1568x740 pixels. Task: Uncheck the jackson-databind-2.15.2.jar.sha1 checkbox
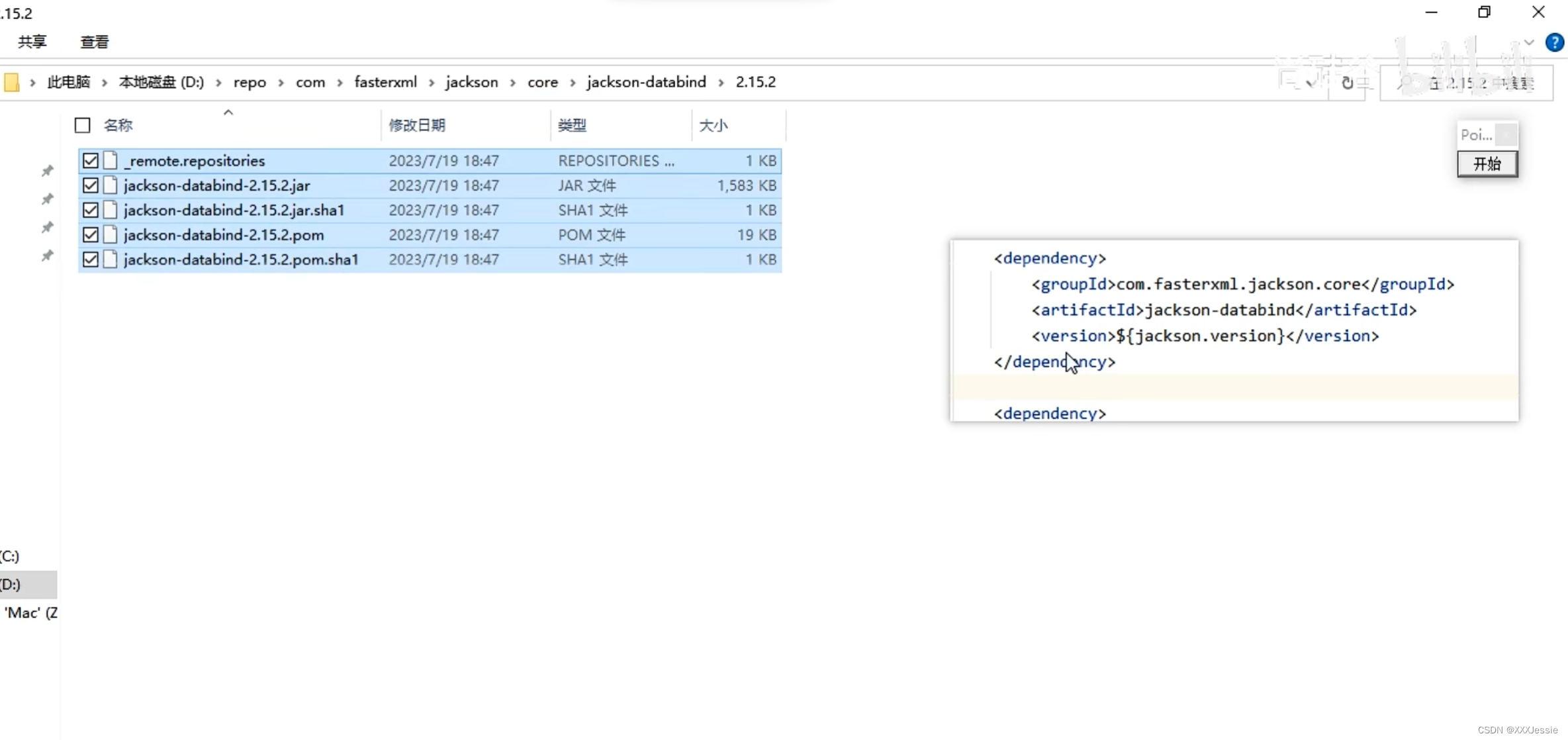[x=91, y=210]
